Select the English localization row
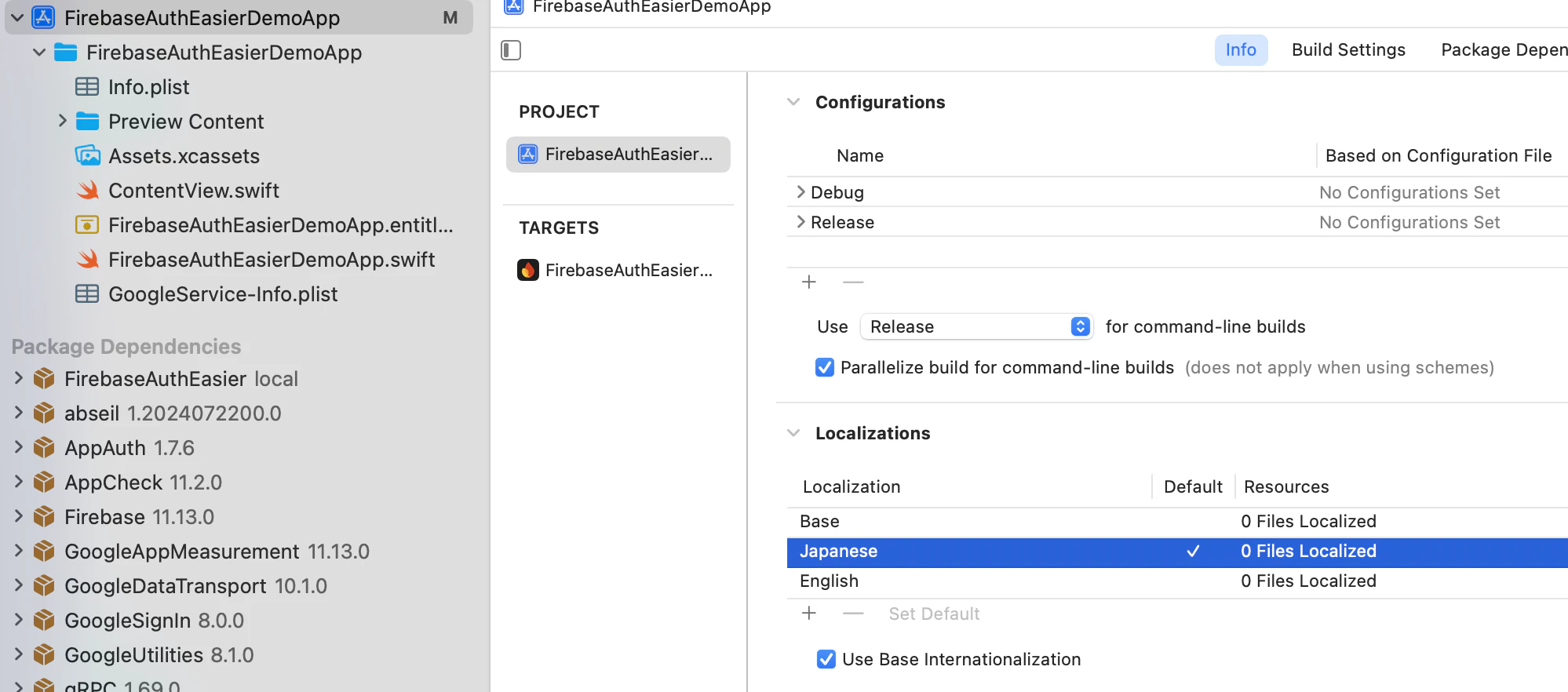 click(1177, 581)
